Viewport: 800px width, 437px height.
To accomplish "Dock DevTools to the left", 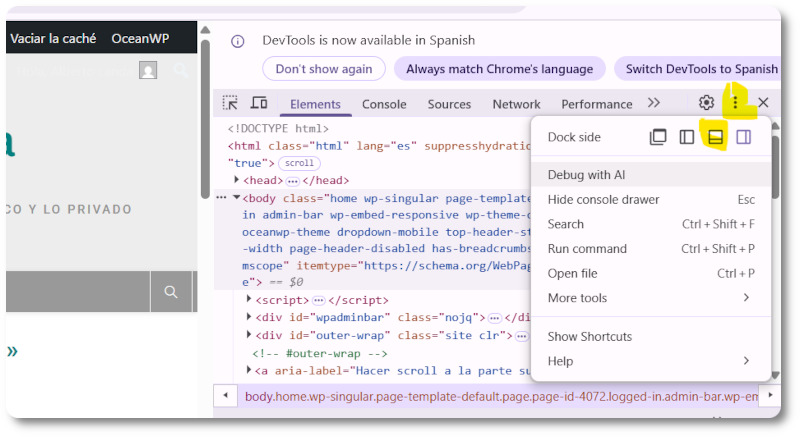I will click(686, 137).
